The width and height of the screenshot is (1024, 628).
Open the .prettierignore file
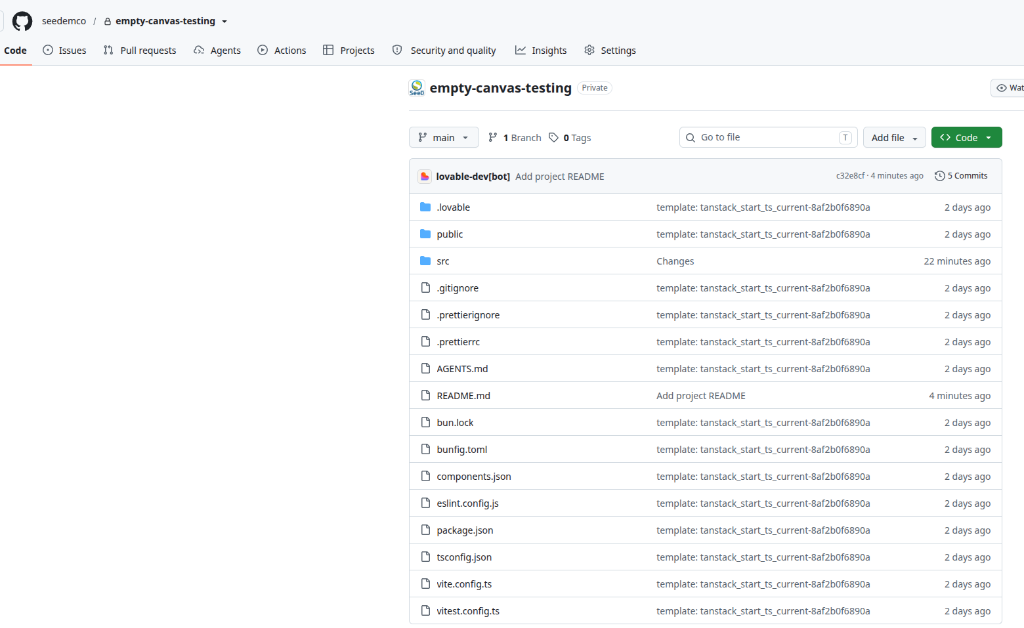coord(468,315)
